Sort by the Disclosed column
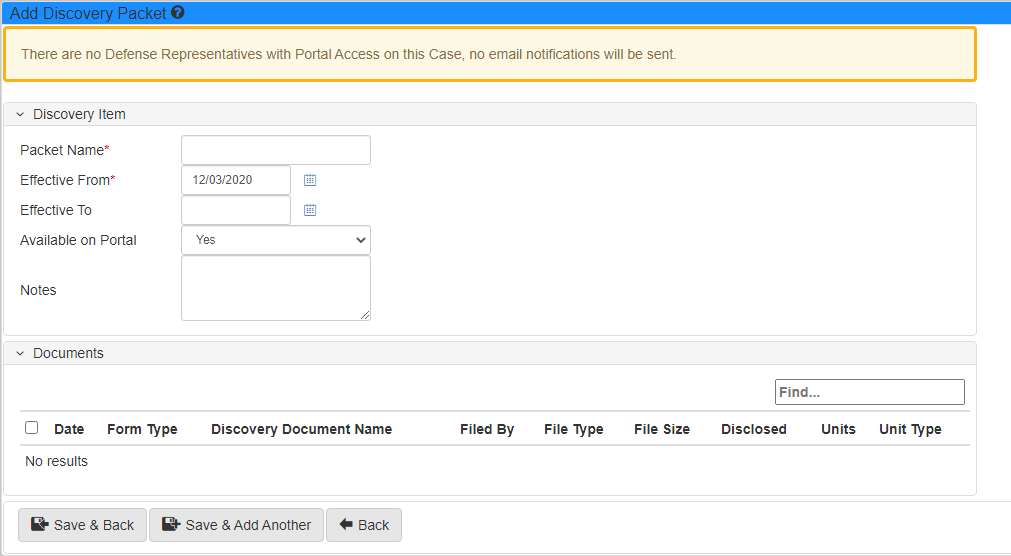This screenshot has width=1011, height=556. click(754, 429)
